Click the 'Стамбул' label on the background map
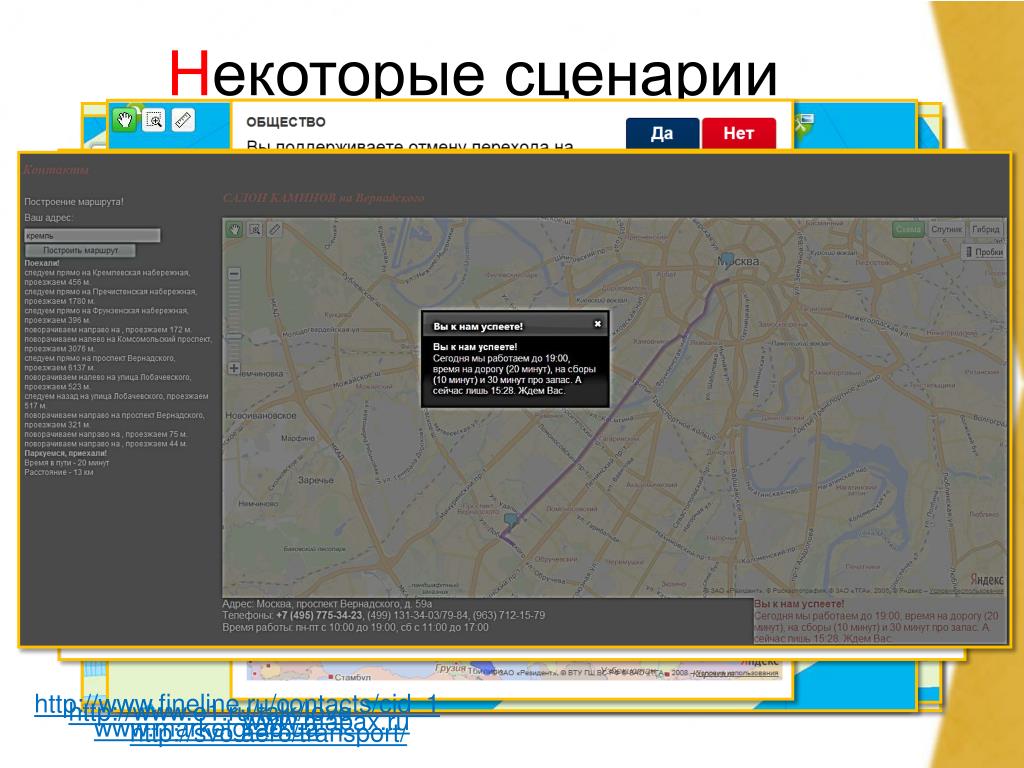Image resolution: width=1024 pixels, height=768 pixels. 353,677
